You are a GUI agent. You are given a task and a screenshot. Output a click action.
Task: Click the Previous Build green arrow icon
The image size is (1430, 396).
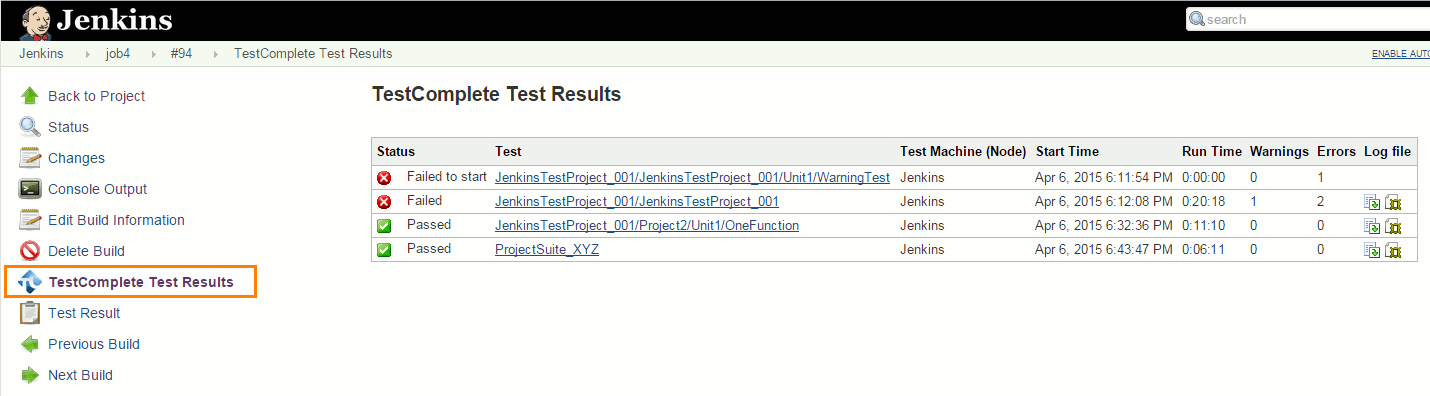[x=30, y=344]
